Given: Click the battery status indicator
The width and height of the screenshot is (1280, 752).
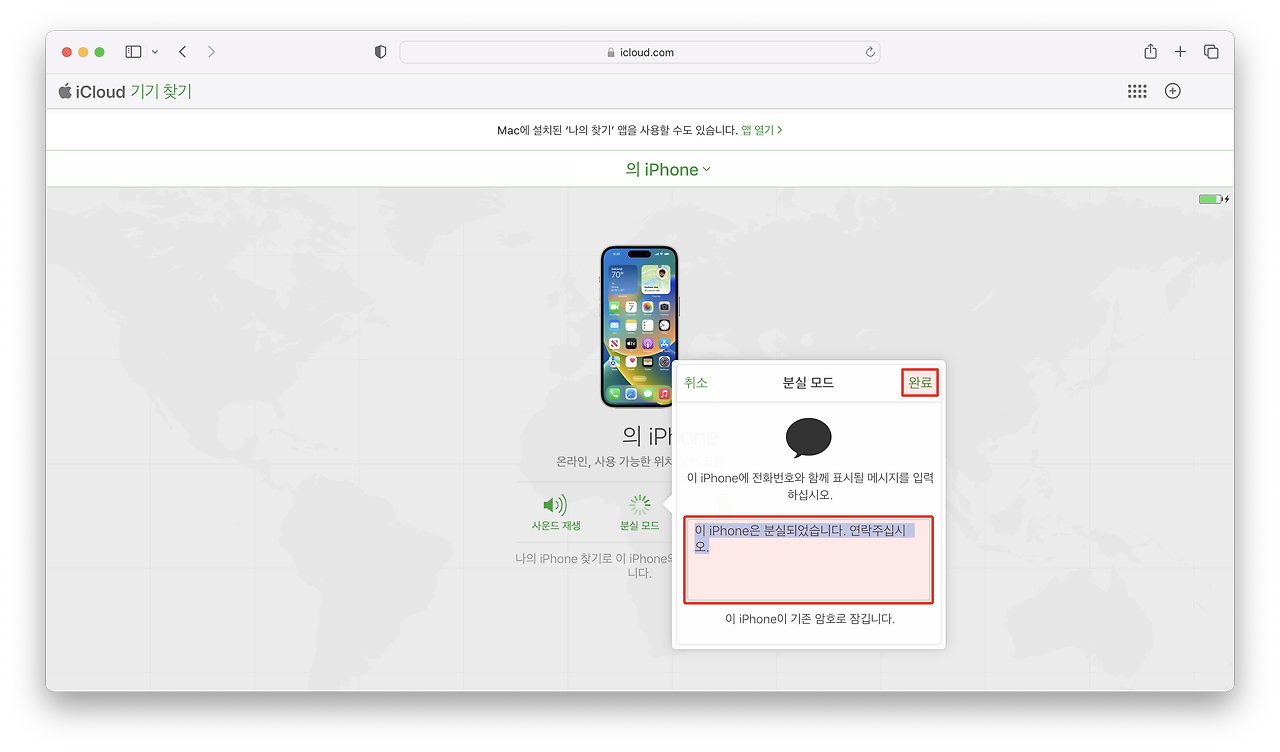Looking at the screenshot, I should pos(1214,199).
